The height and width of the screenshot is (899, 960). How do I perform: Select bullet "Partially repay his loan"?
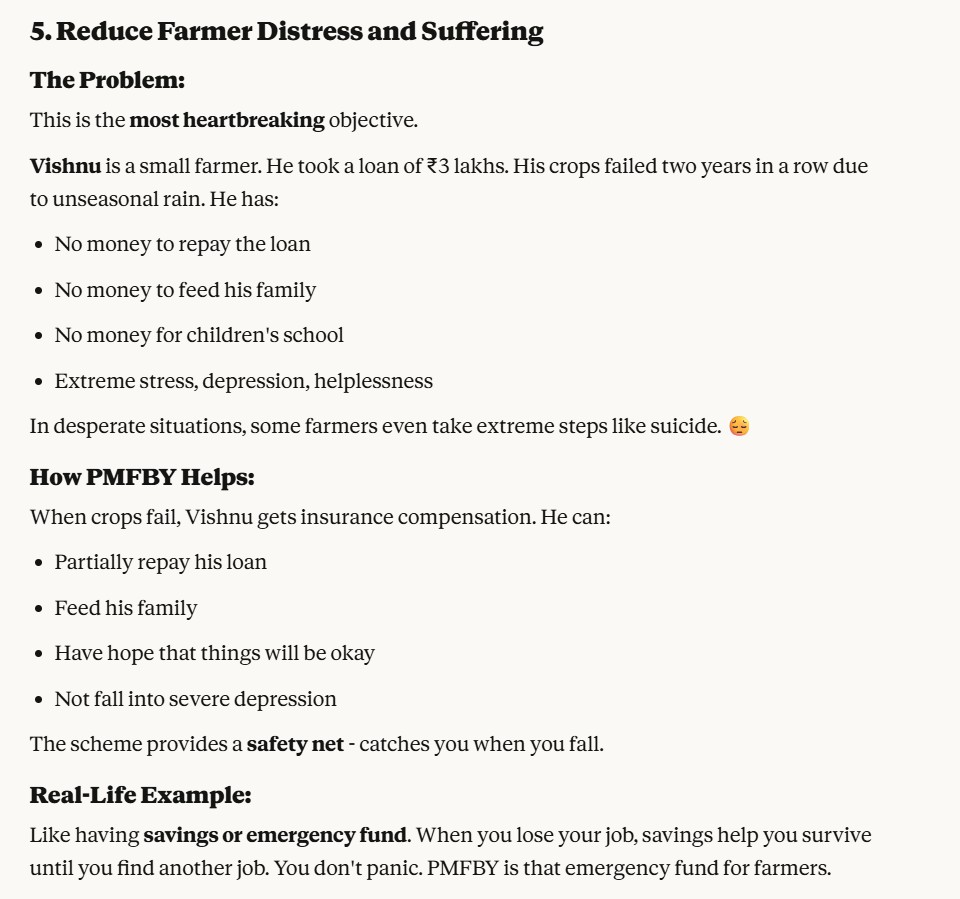click(160, 562)
